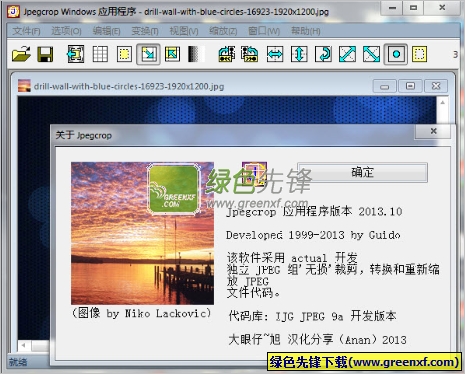The width and height of the screenshot is (465, 374).
Task: Click the rotate left icon
Action: click(x=227, y=54)
